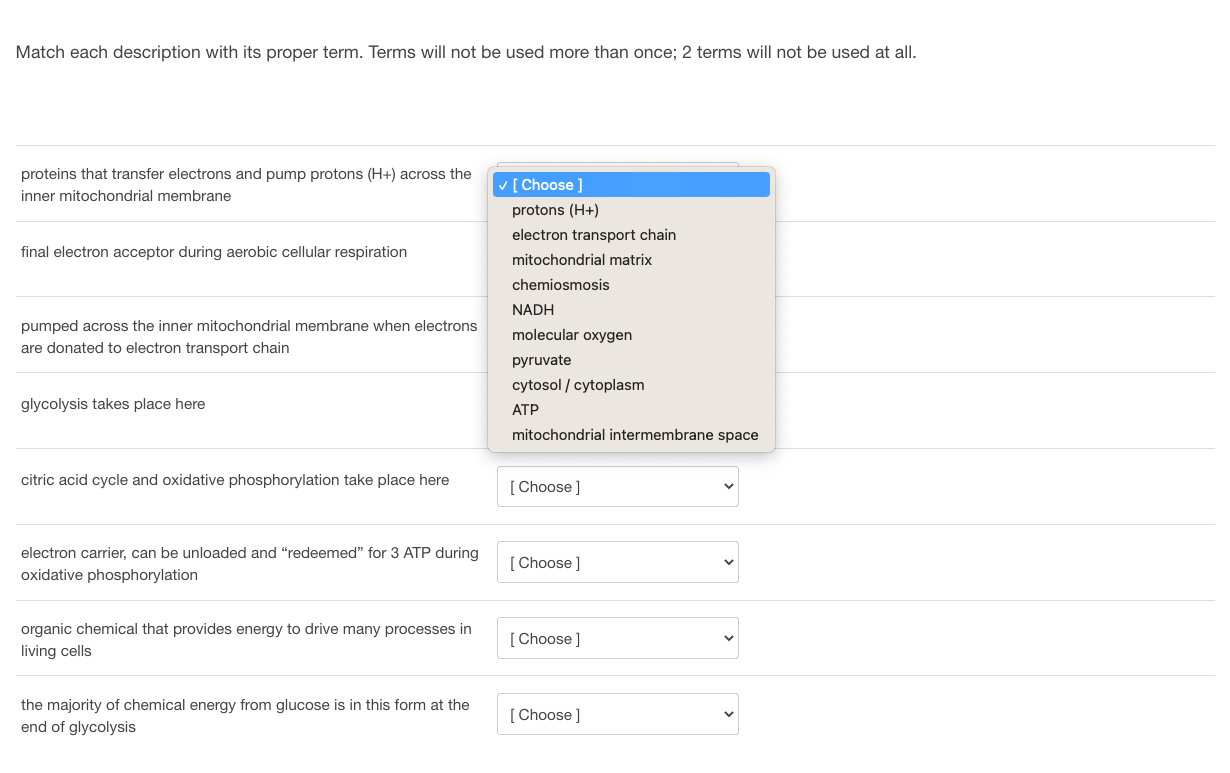This screenshot has height=773, width=1230.
Task: Select the highlighted '[ Choose ]' placeholder option
Action: (631, 185)
